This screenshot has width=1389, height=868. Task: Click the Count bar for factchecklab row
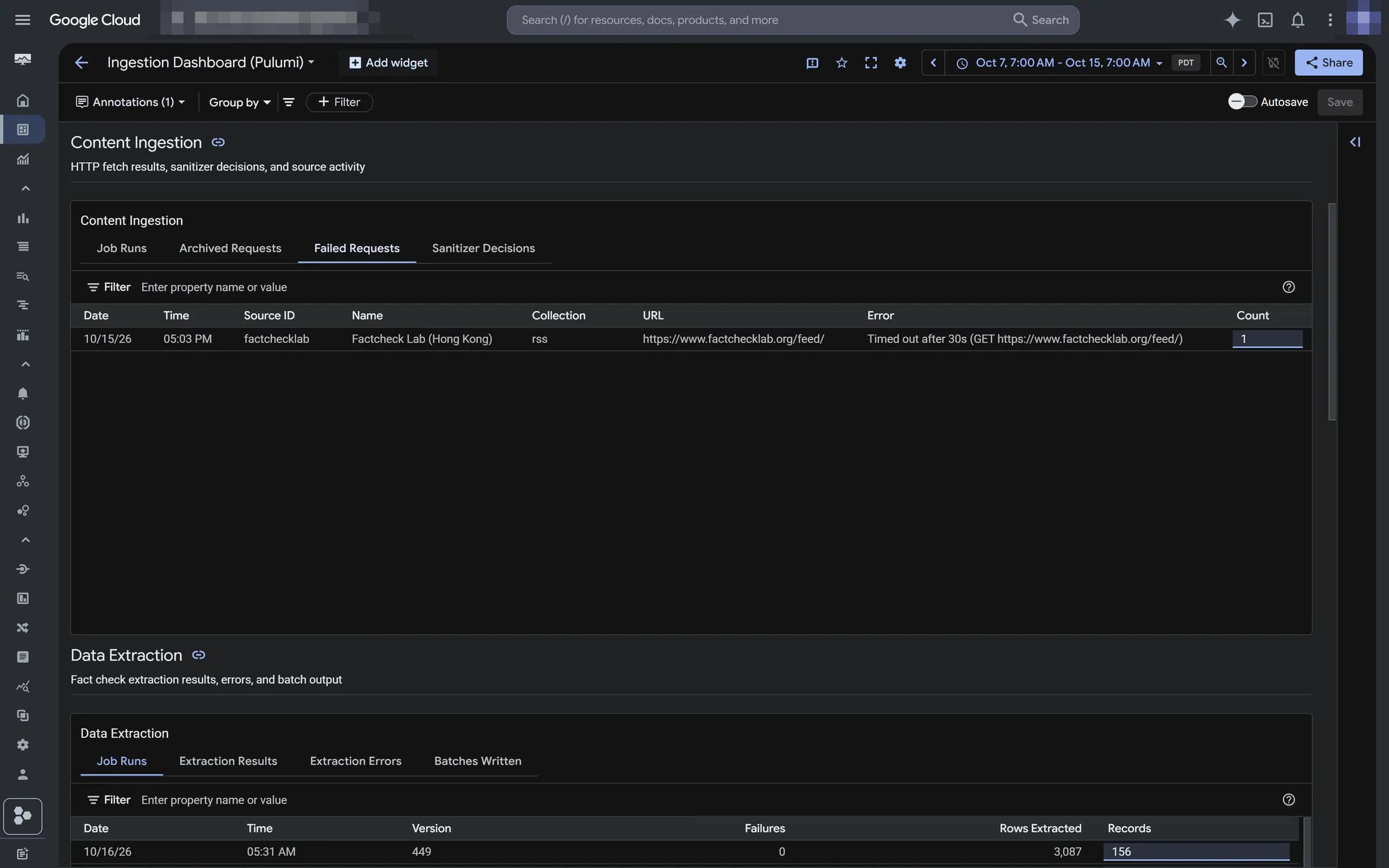[x=1267, y=339]
